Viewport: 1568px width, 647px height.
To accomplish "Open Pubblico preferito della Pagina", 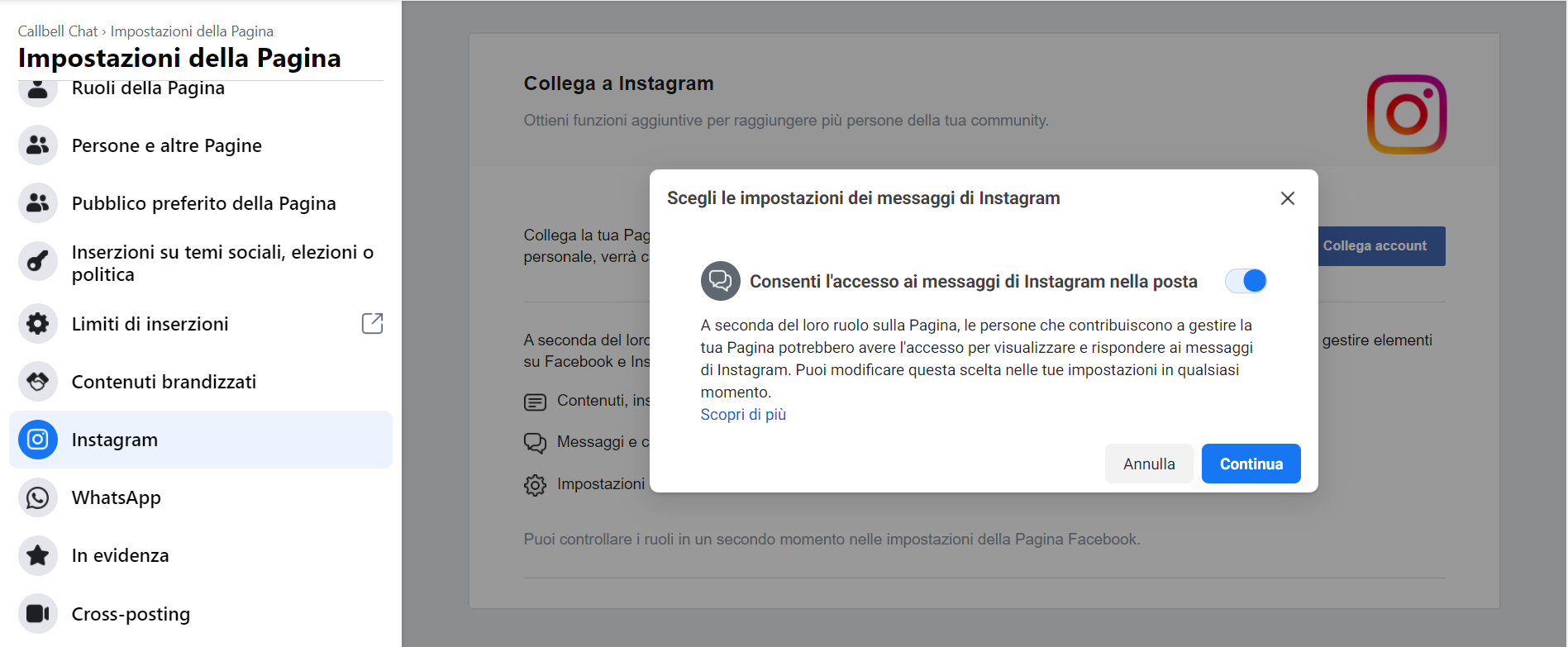I will pos(201,203).
